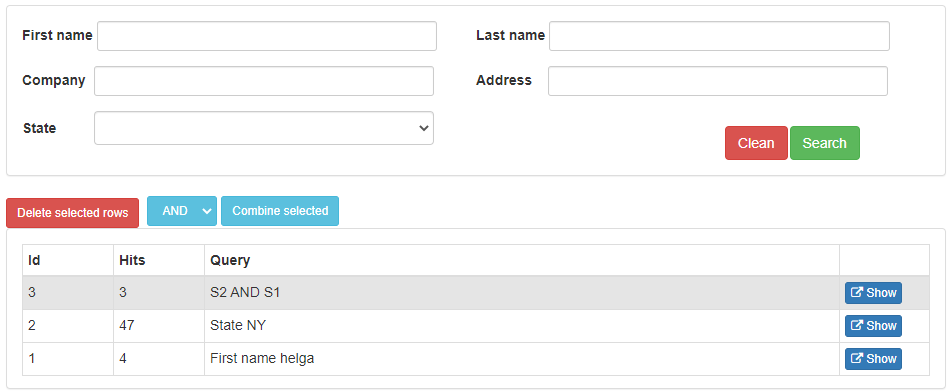
Task: Click Combine selected button
Action: click(x=280, y=211)
